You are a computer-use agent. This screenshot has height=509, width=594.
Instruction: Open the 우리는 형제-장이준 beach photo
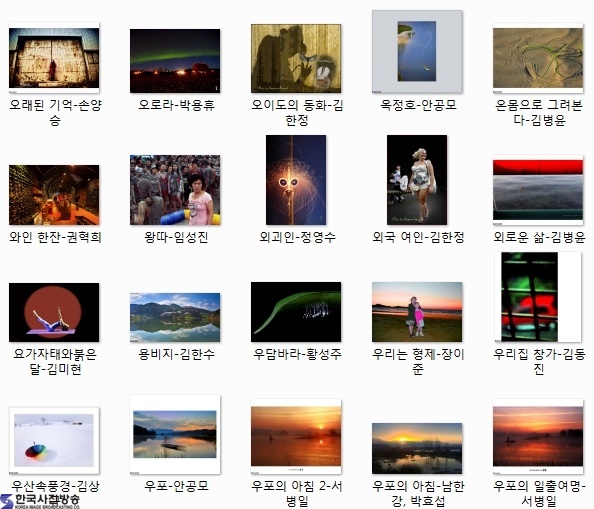coord(417,312)
